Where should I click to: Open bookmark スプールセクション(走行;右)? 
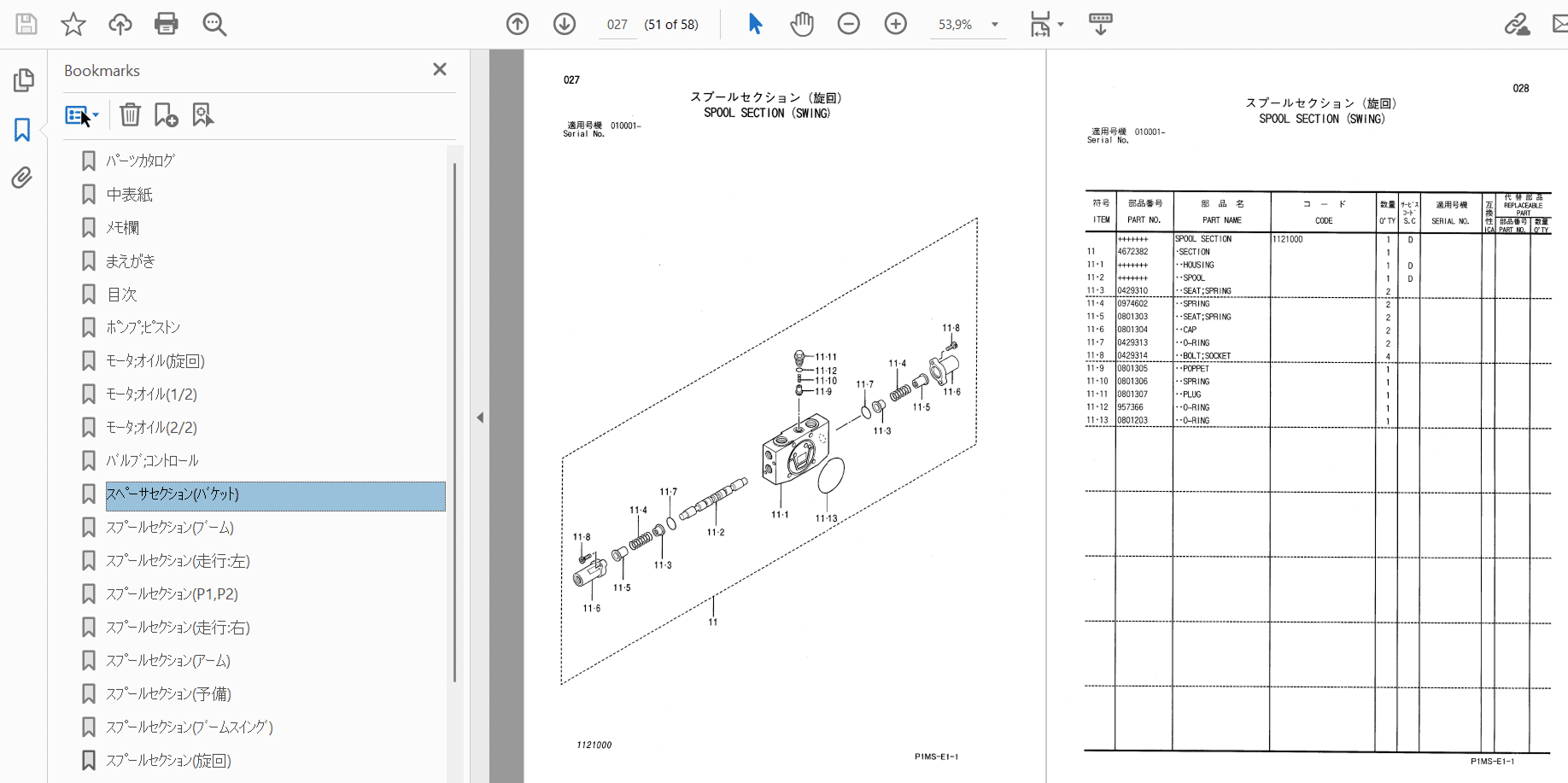tap(178, 628)
